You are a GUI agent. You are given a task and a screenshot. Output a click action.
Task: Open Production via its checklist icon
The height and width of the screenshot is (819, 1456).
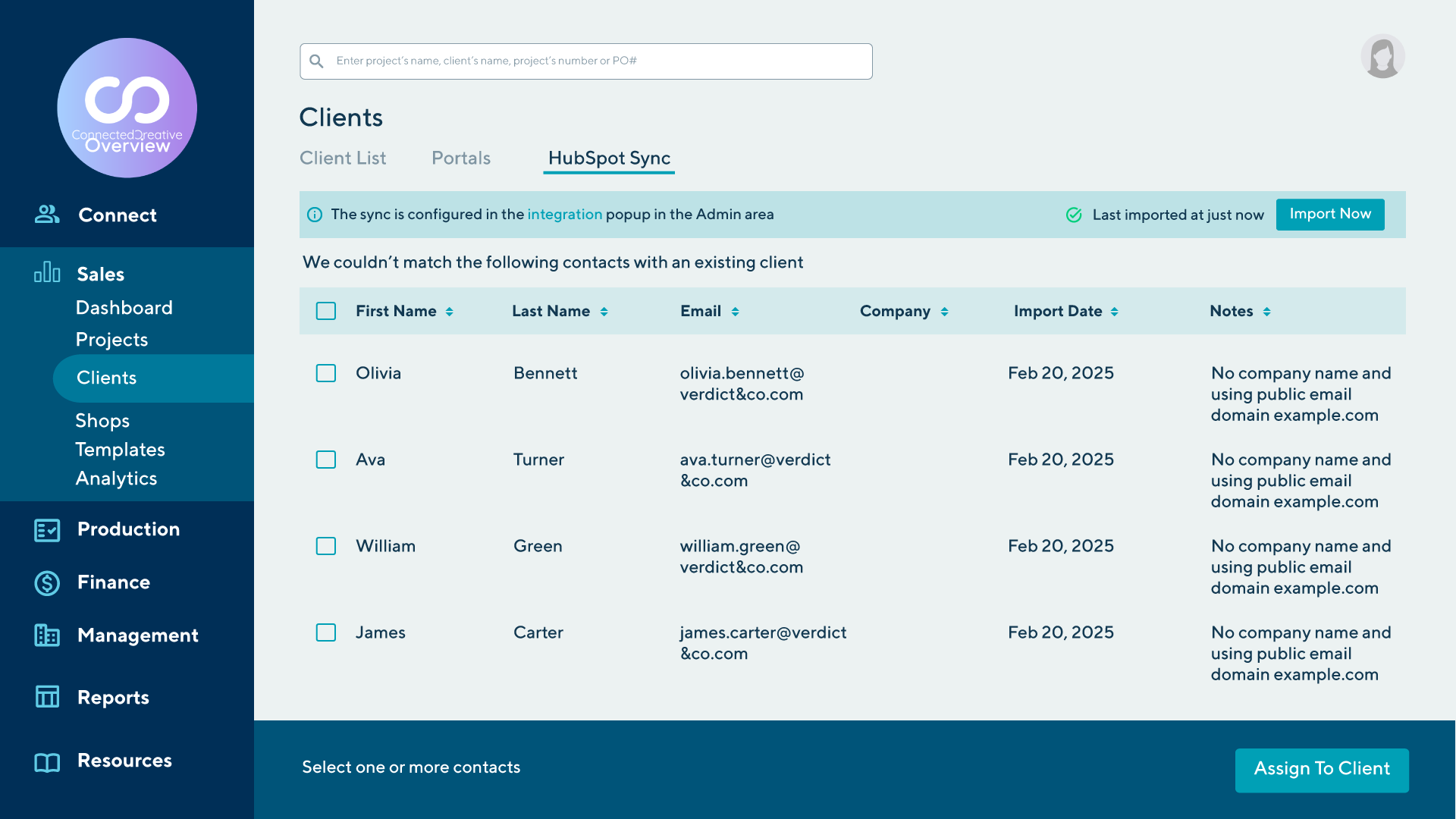pyautogui.click(x=47, y=530)
